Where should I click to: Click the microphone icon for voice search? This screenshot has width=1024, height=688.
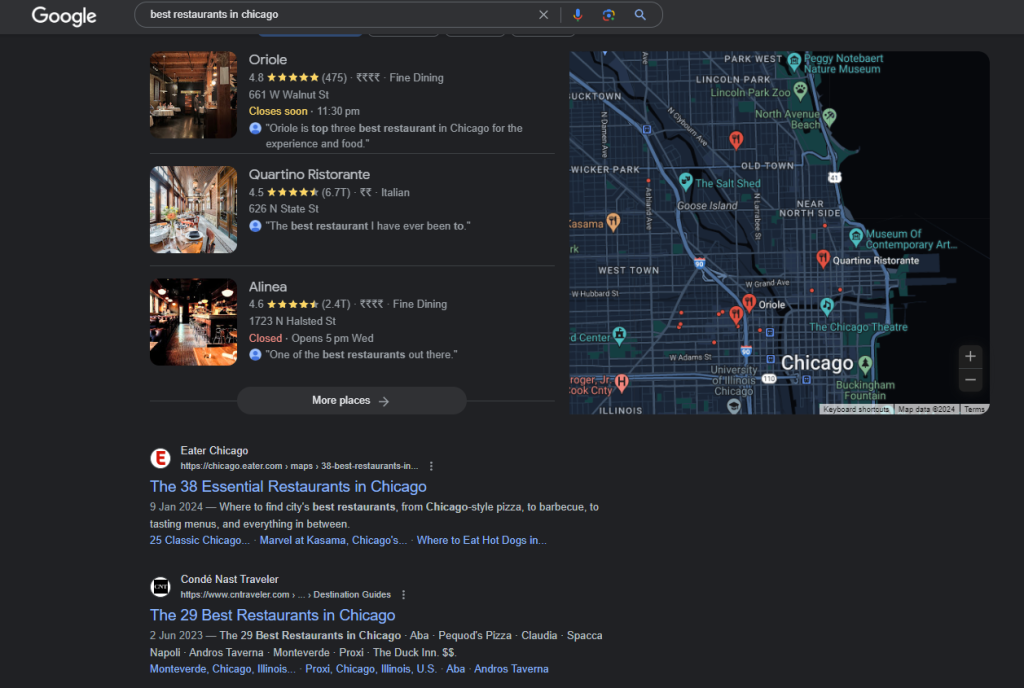click(x=578, y=14)
